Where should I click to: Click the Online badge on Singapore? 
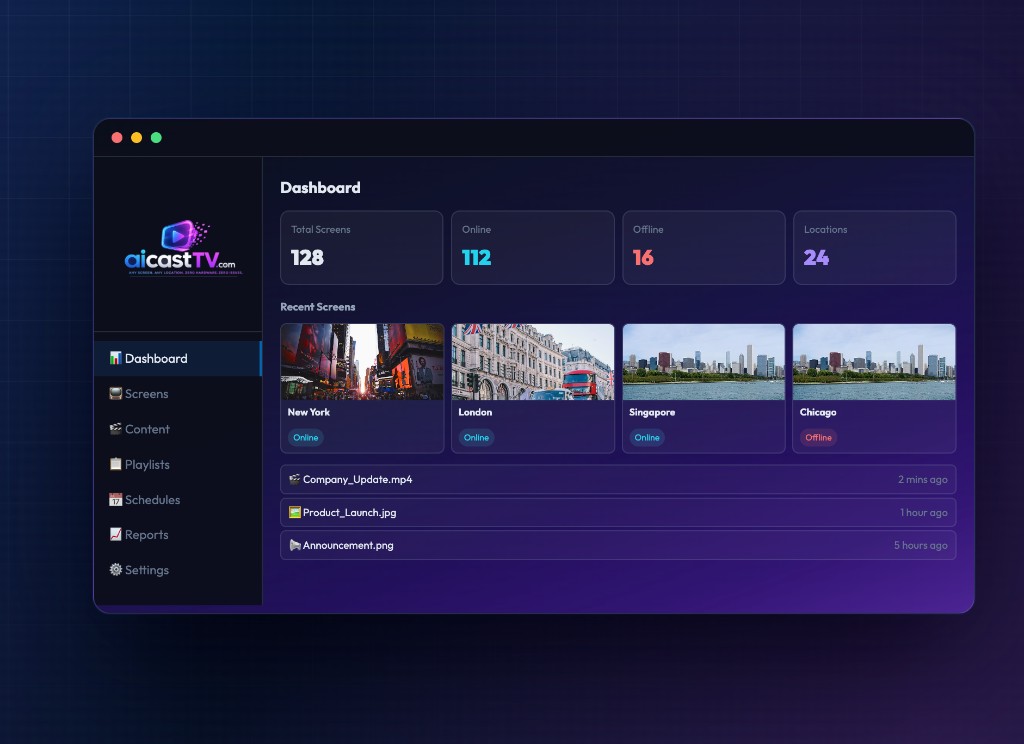pos(647,438)
